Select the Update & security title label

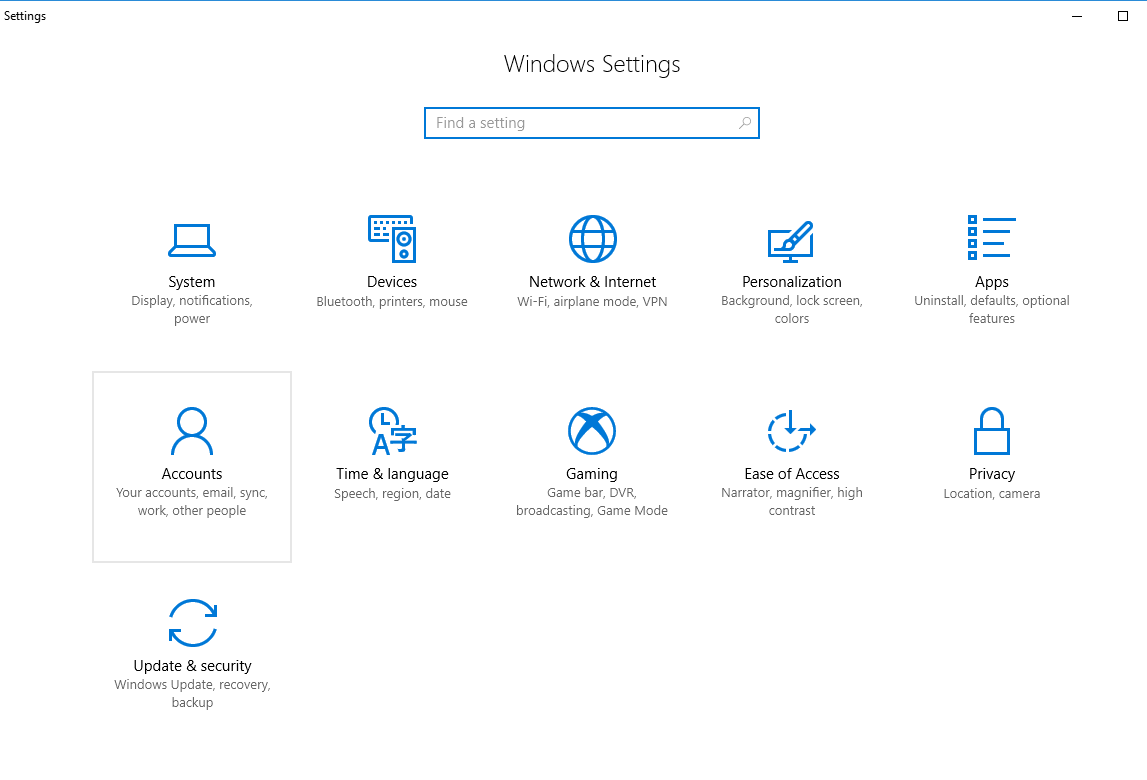(192, 666)
